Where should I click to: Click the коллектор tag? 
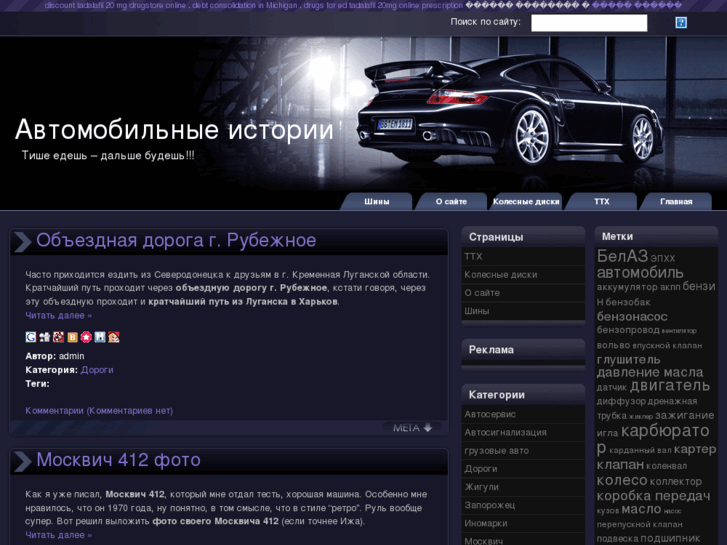[x=676, y=482]
